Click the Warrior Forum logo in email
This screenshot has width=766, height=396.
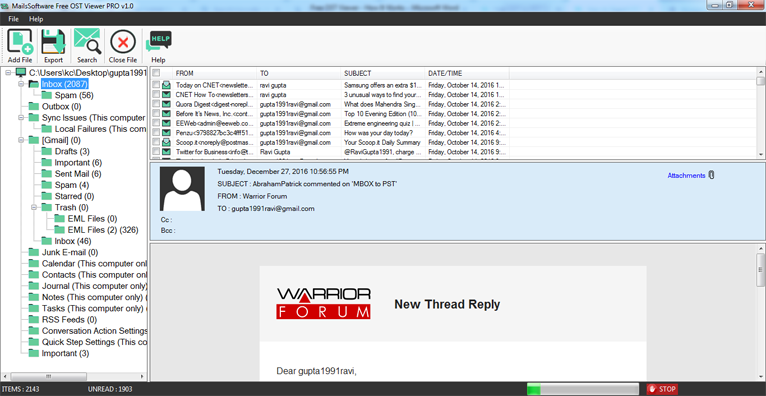click(323, 303)
